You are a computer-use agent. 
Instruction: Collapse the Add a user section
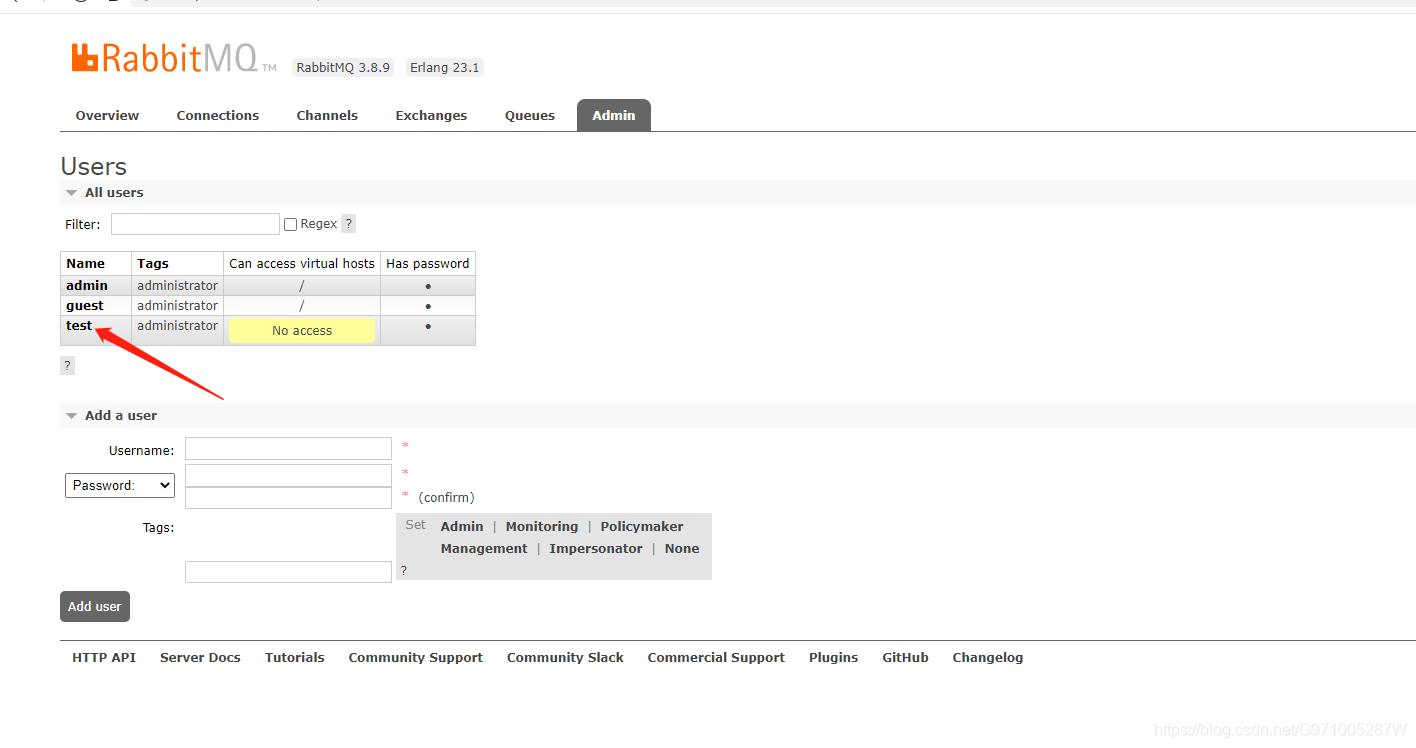pyautogui.click(x=71, y=415)
